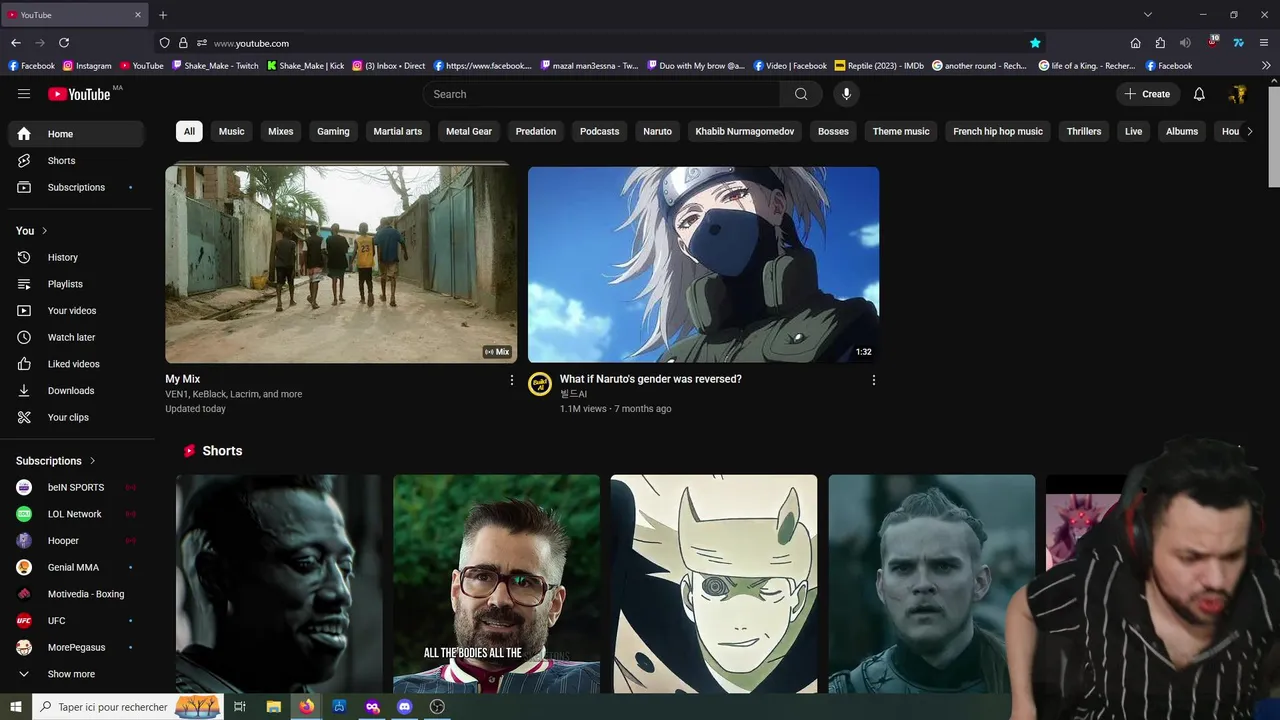Viewport: 1280px width, 720px height.
Task: Open Liked videos in the sidebar
Action: [x=78, y=364]
